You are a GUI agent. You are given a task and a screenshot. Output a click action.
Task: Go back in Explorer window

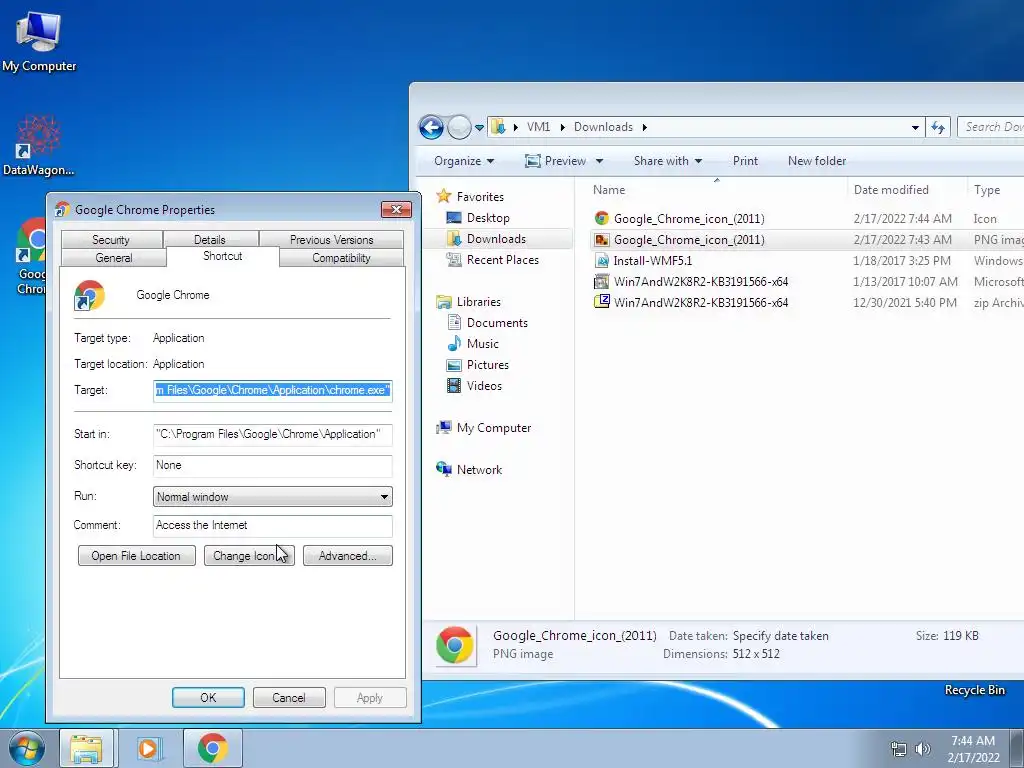click(x=431, y=127)
